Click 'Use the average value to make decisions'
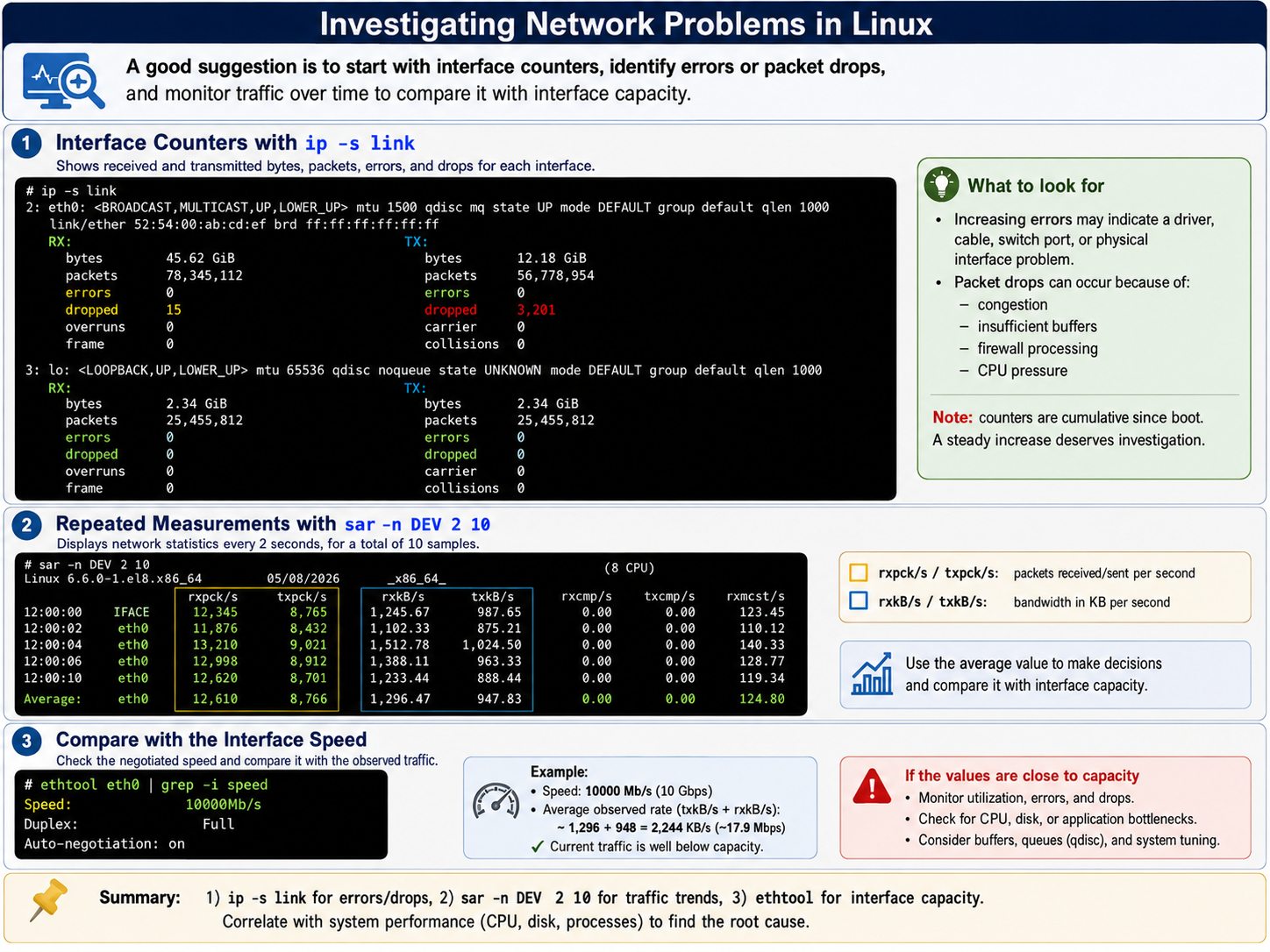 click(x=1033, y=664)
